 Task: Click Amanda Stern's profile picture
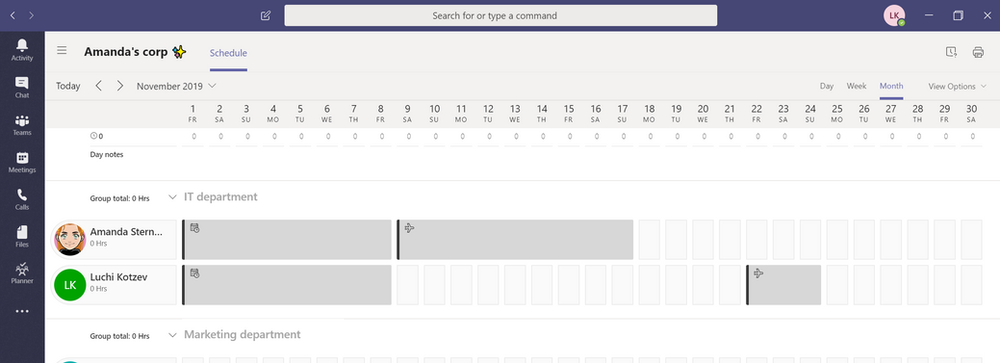(70, 239)
